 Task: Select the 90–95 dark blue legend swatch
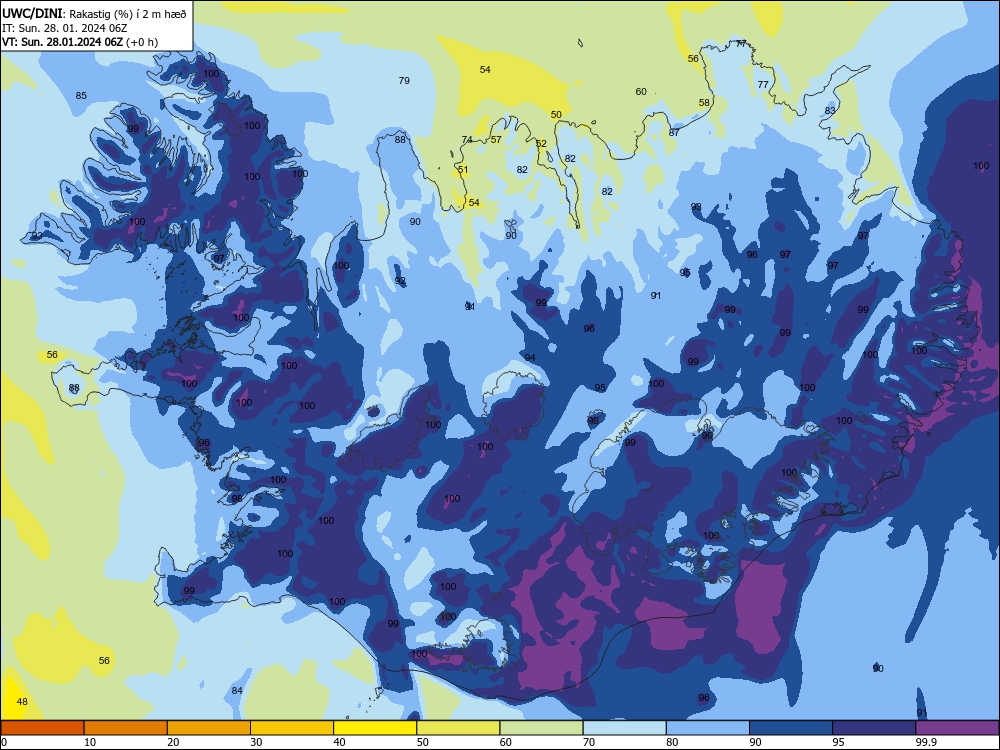[791, 728]
